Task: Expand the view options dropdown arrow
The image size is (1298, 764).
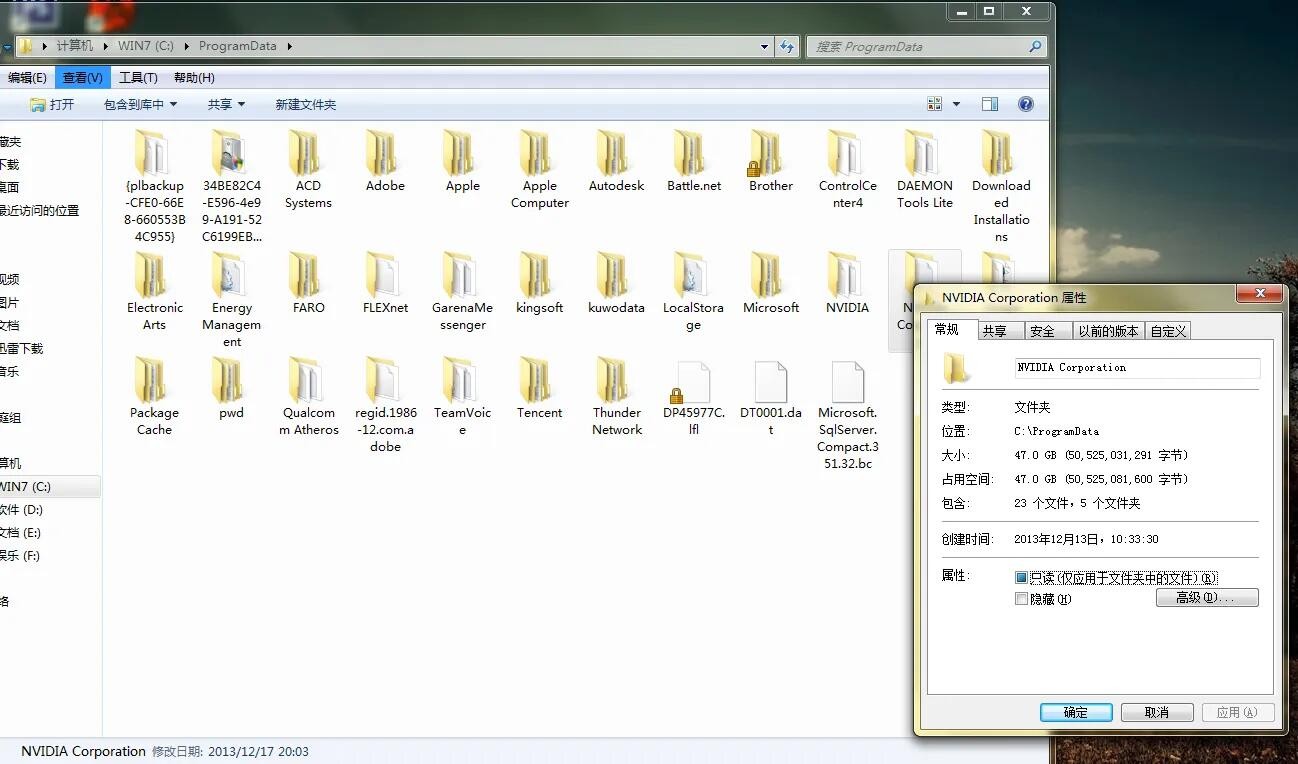Action: click(956, 104)
